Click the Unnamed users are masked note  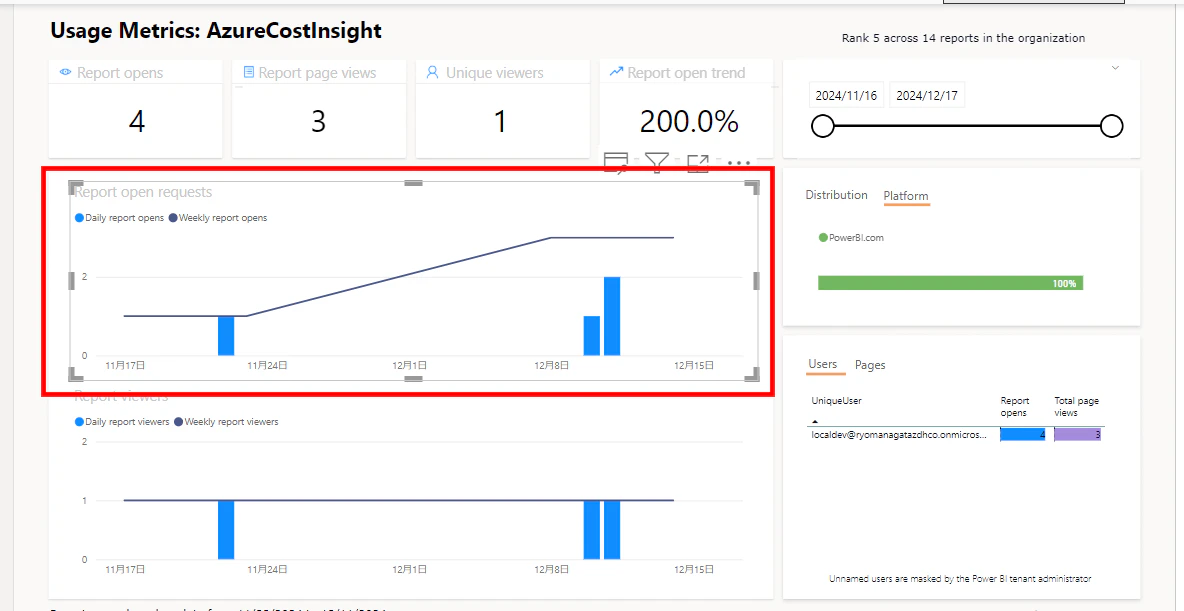coord(960,579)
